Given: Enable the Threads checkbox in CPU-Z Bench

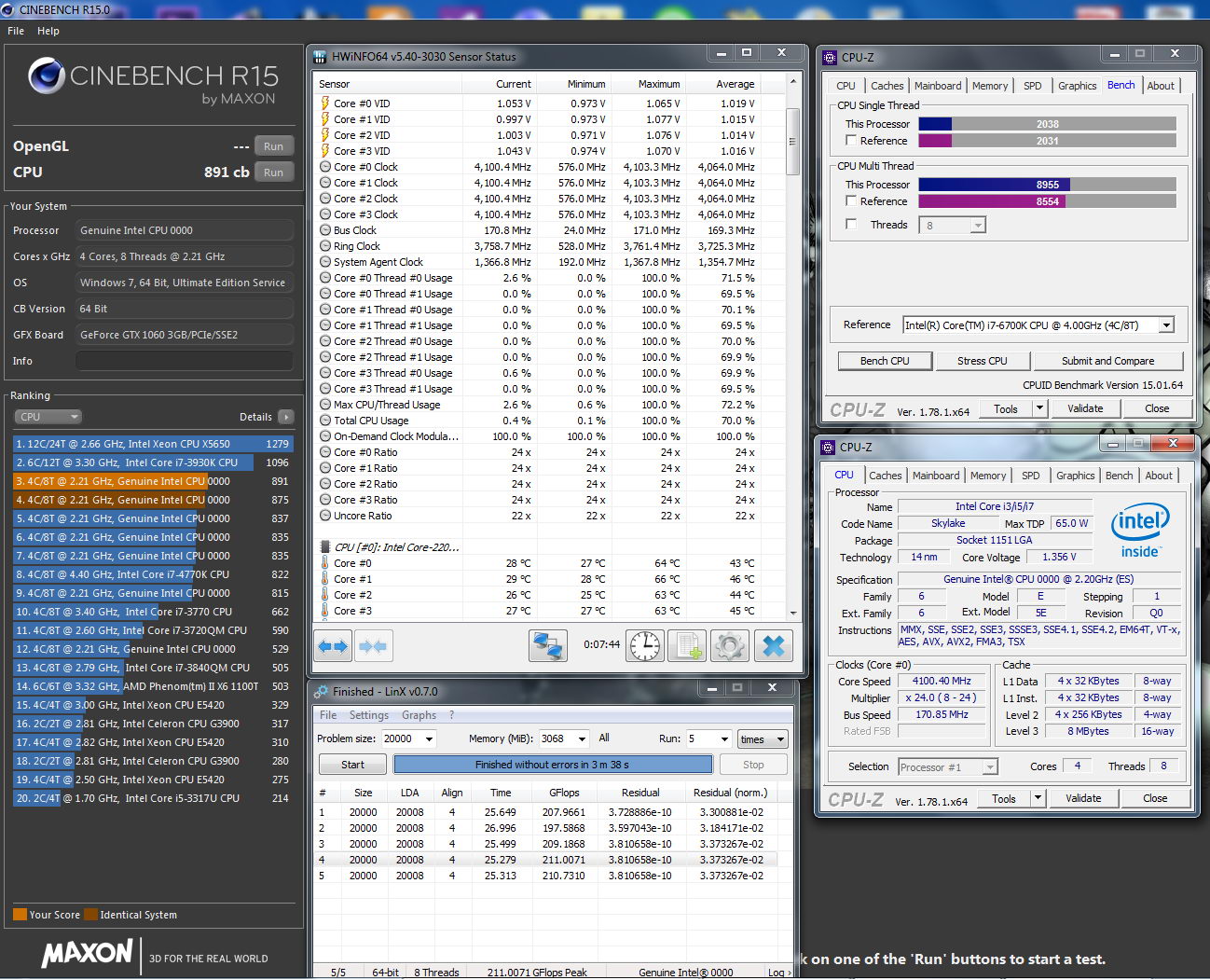Looking at the screenshot, I should click(851, 225).
